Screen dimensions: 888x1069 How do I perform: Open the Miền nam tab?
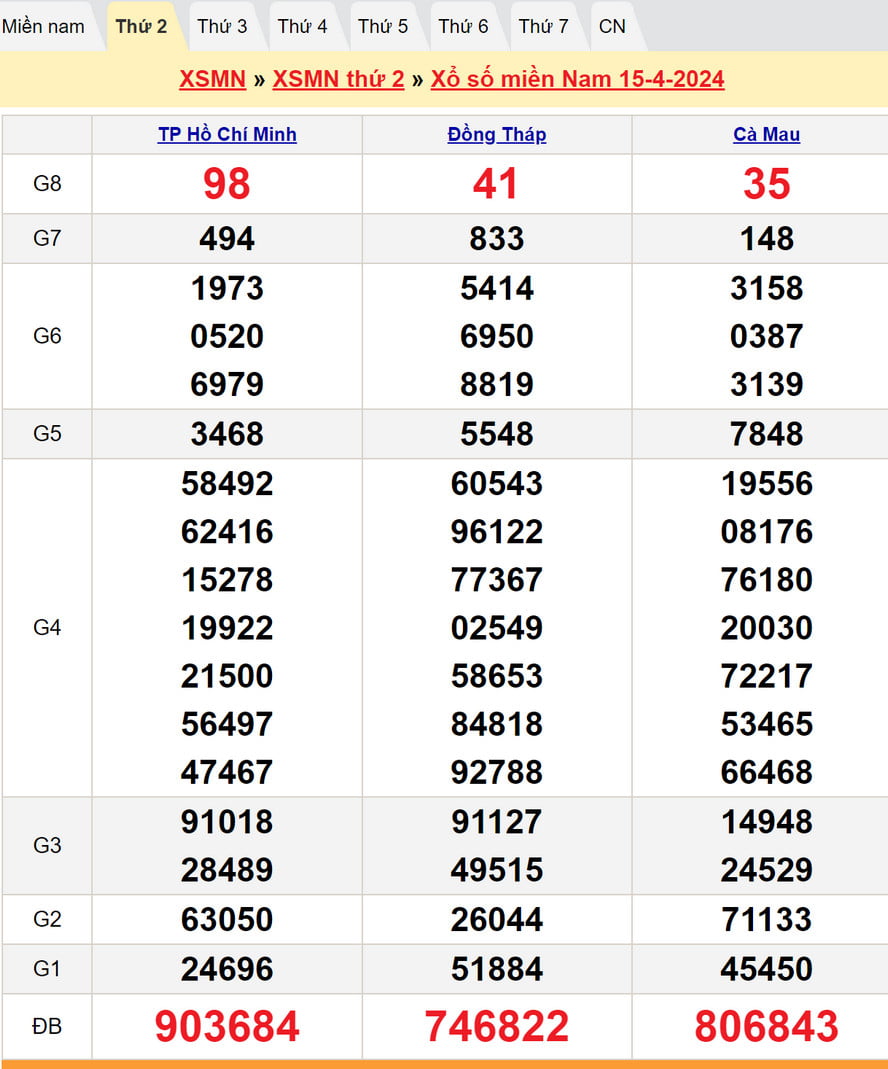43,26
